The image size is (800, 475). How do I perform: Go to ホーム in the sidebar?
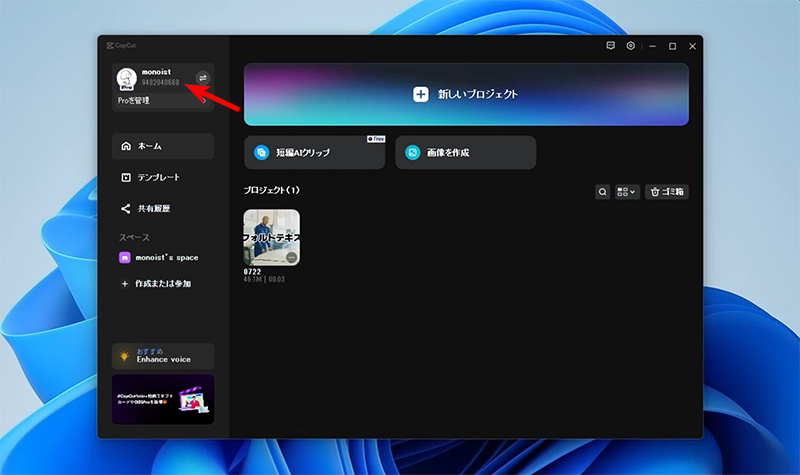coord(163,146)
